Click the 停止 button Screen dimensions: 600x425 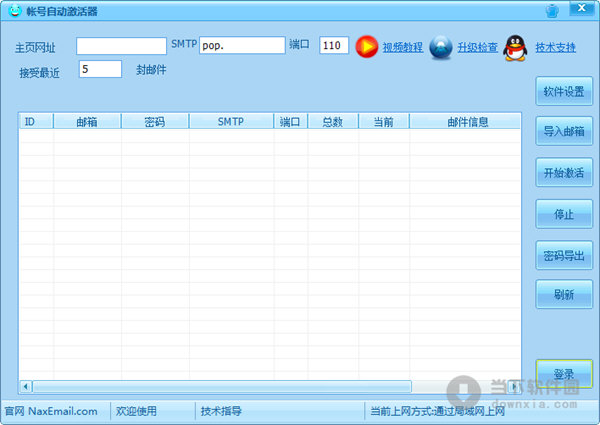[564, 214]
